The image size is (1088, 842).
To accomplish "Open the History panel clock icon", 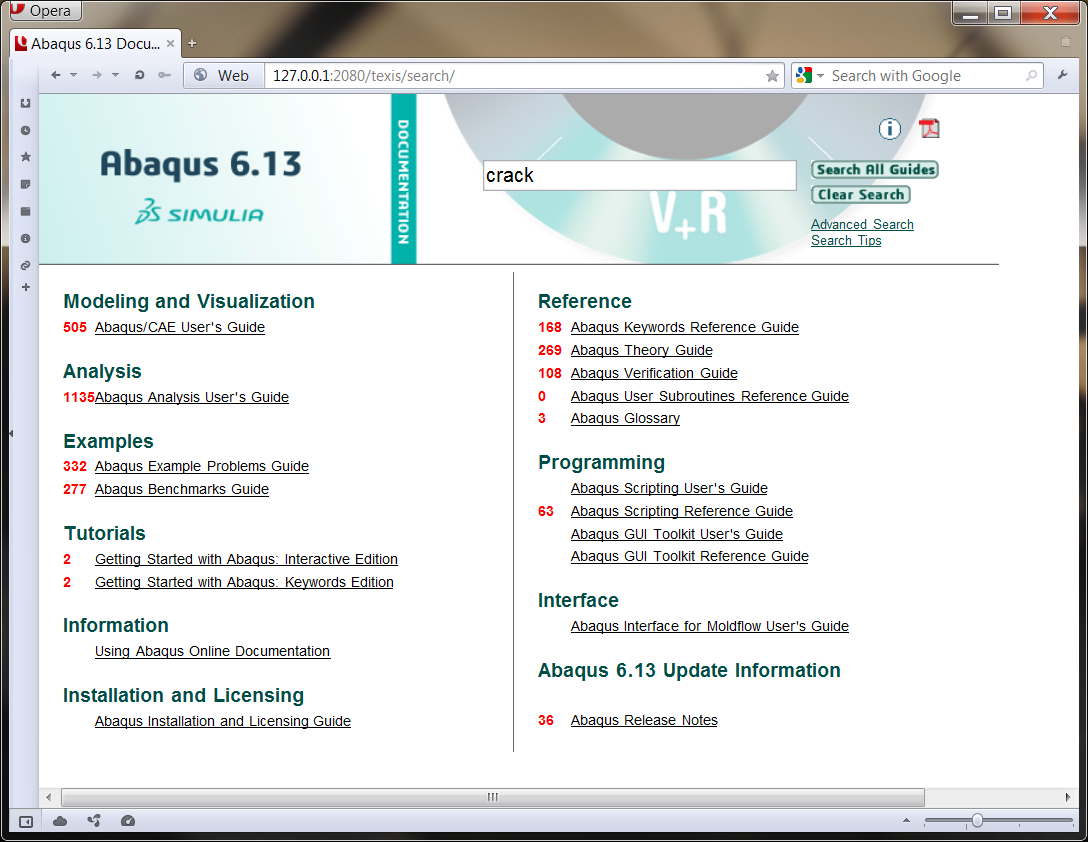I will coord(26,130).
